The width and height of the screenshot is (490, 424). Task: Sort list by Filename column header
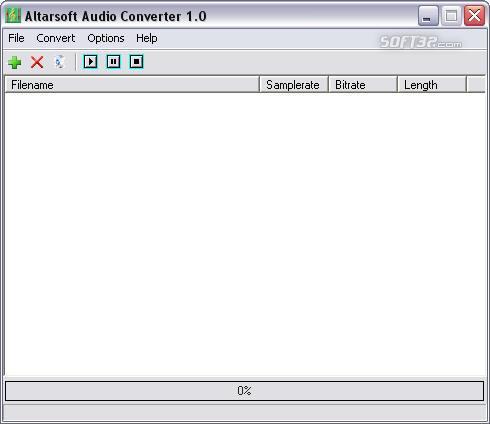click(x=132, y=85)
